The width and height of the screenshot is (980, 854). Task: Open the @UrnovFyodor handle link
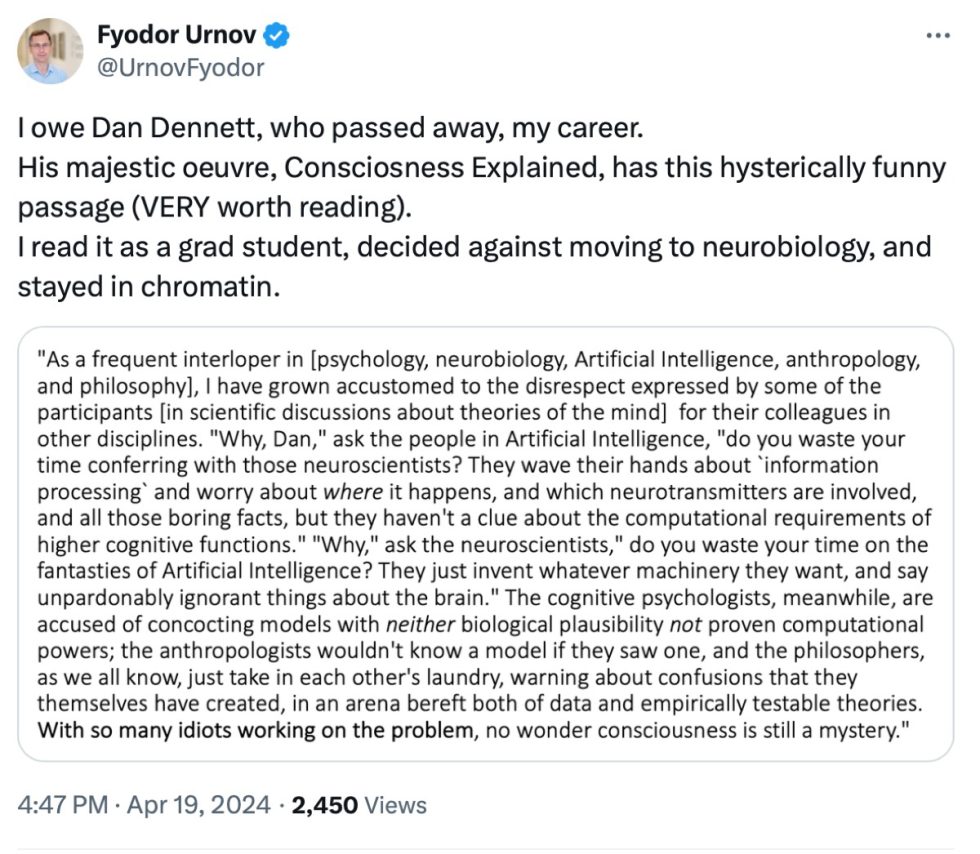coord(180,68)
